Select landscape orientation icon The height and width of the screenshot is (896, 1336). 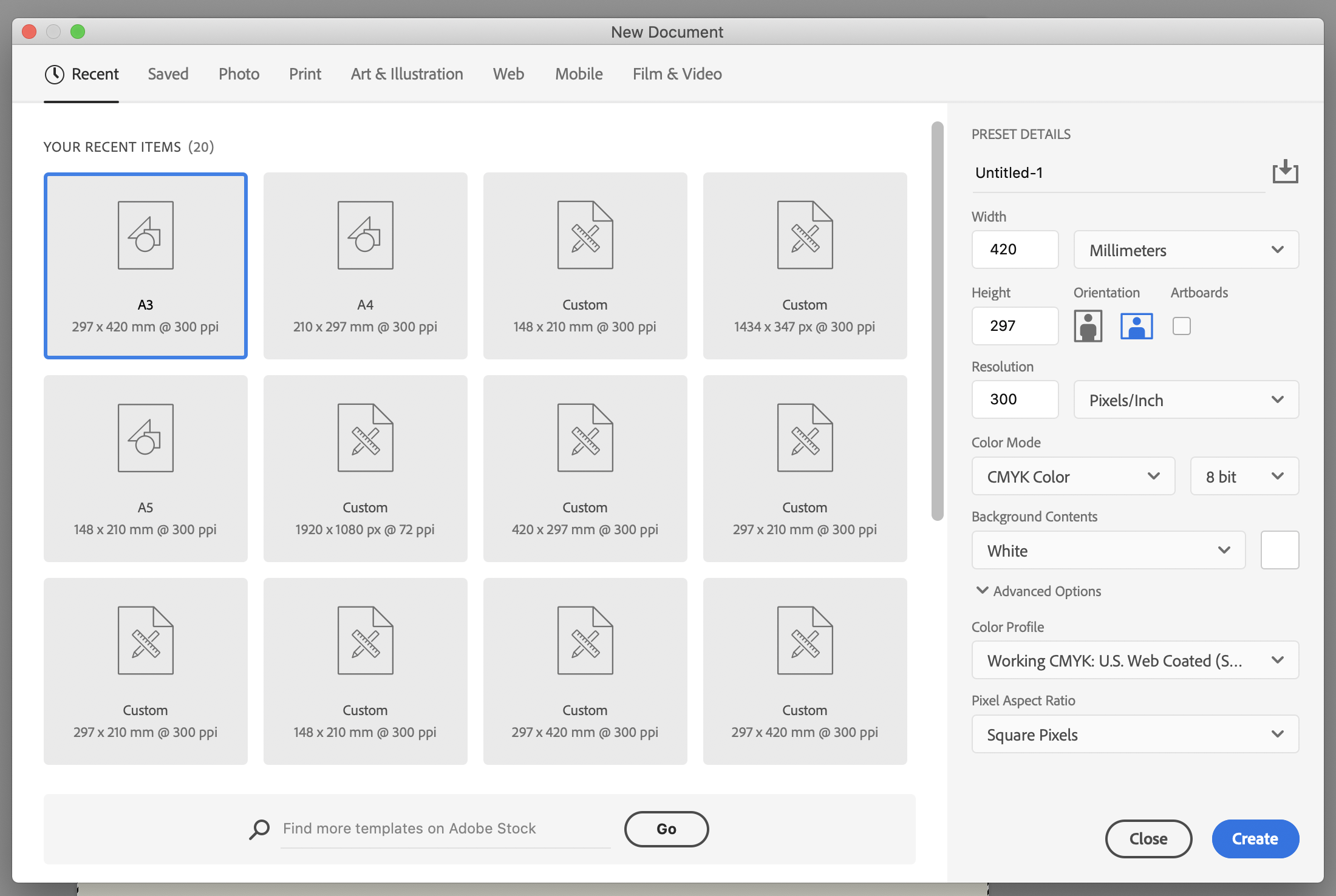coord(1136,326)
